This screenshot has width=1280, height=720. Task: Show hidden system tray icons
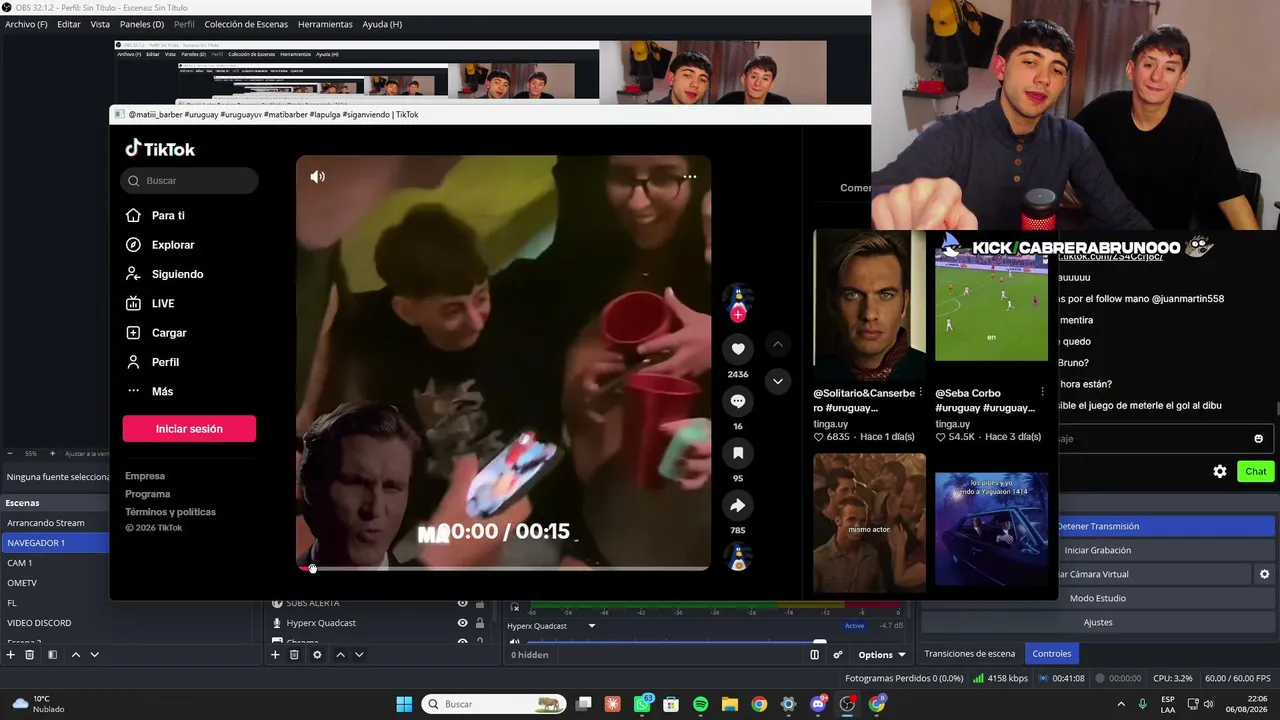pyautogui.click(x=1120, y=704)
